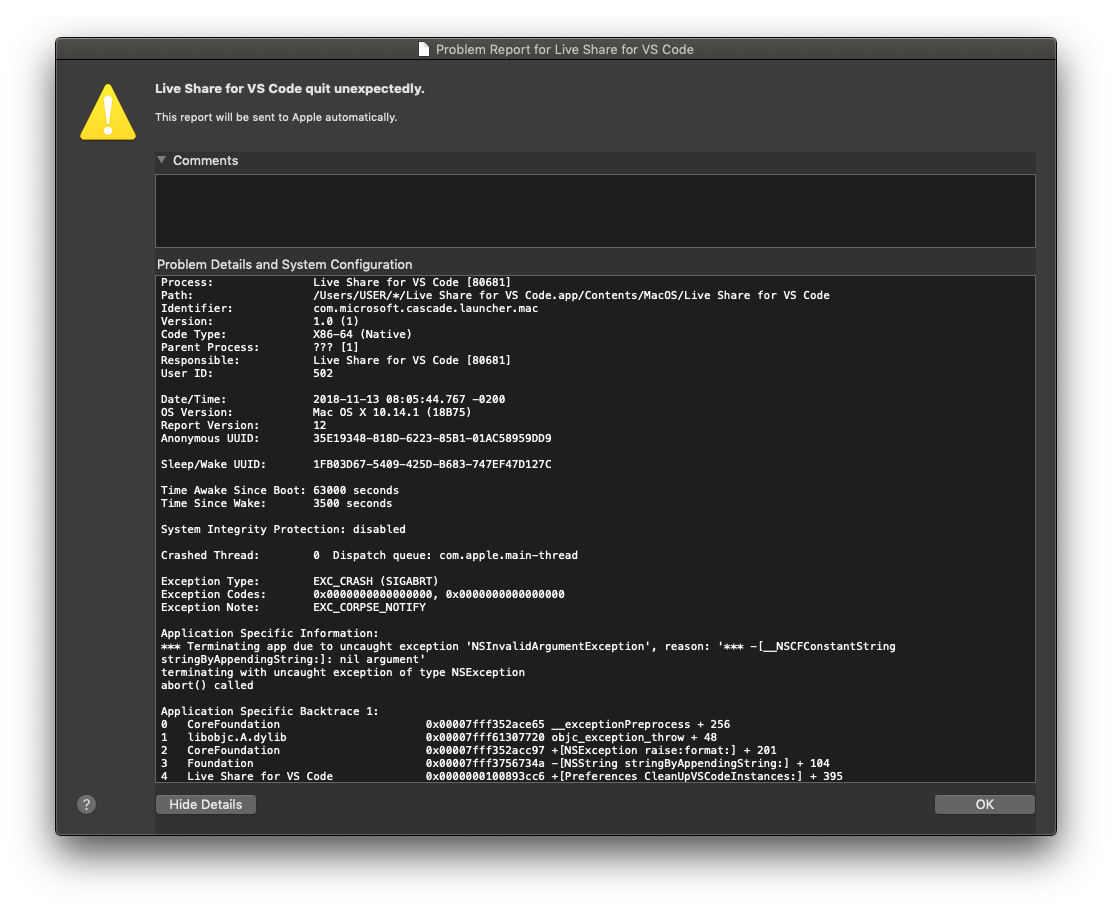
Task: Click Exception Type 'EXC_CRASH (SIGABRT)'
Action: point(376,581)
